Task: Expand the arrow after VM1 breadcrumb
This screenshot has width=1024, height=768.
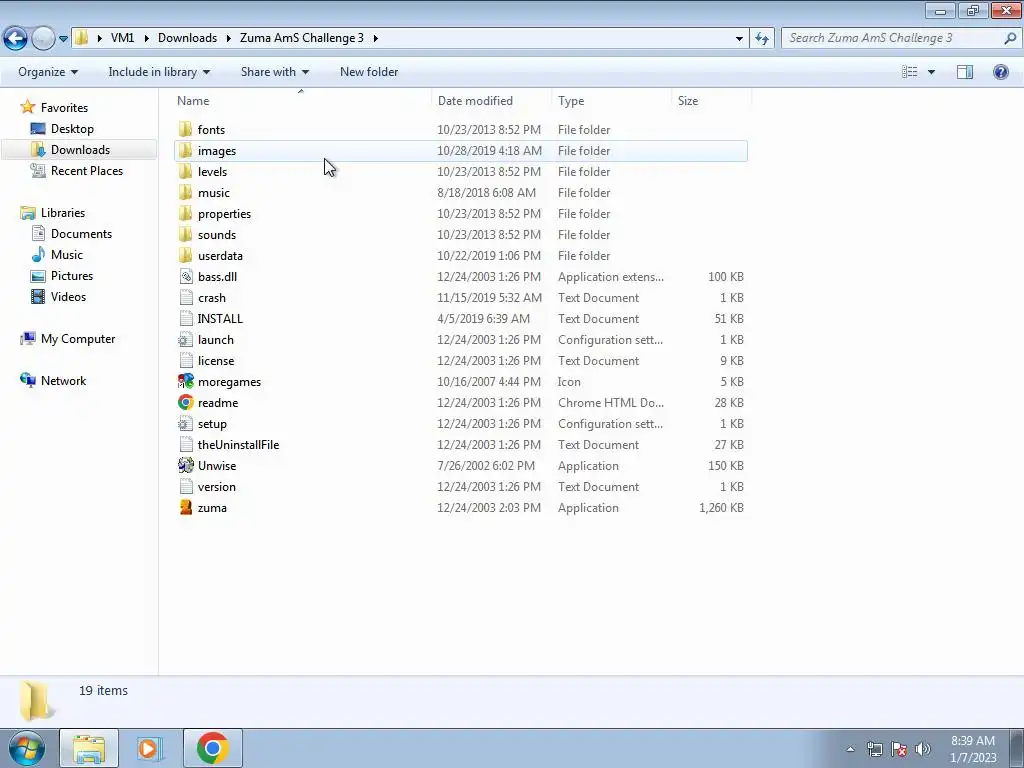Action: (x=146, y=39)
